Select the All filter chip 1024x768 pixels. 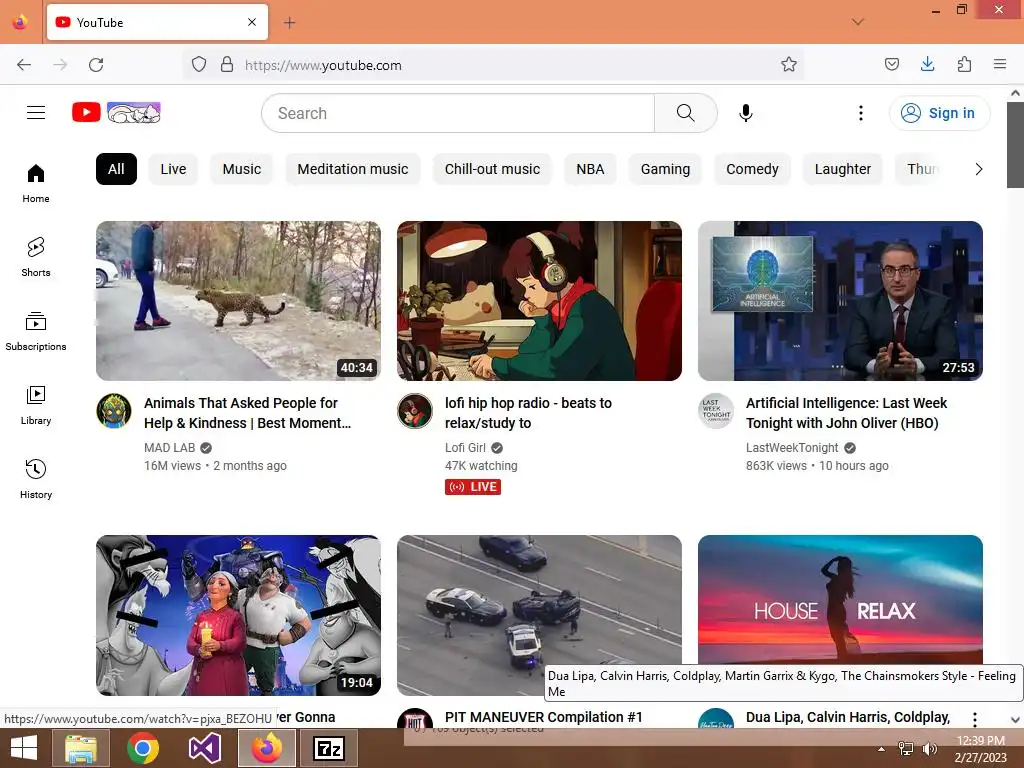coord(116,169)
